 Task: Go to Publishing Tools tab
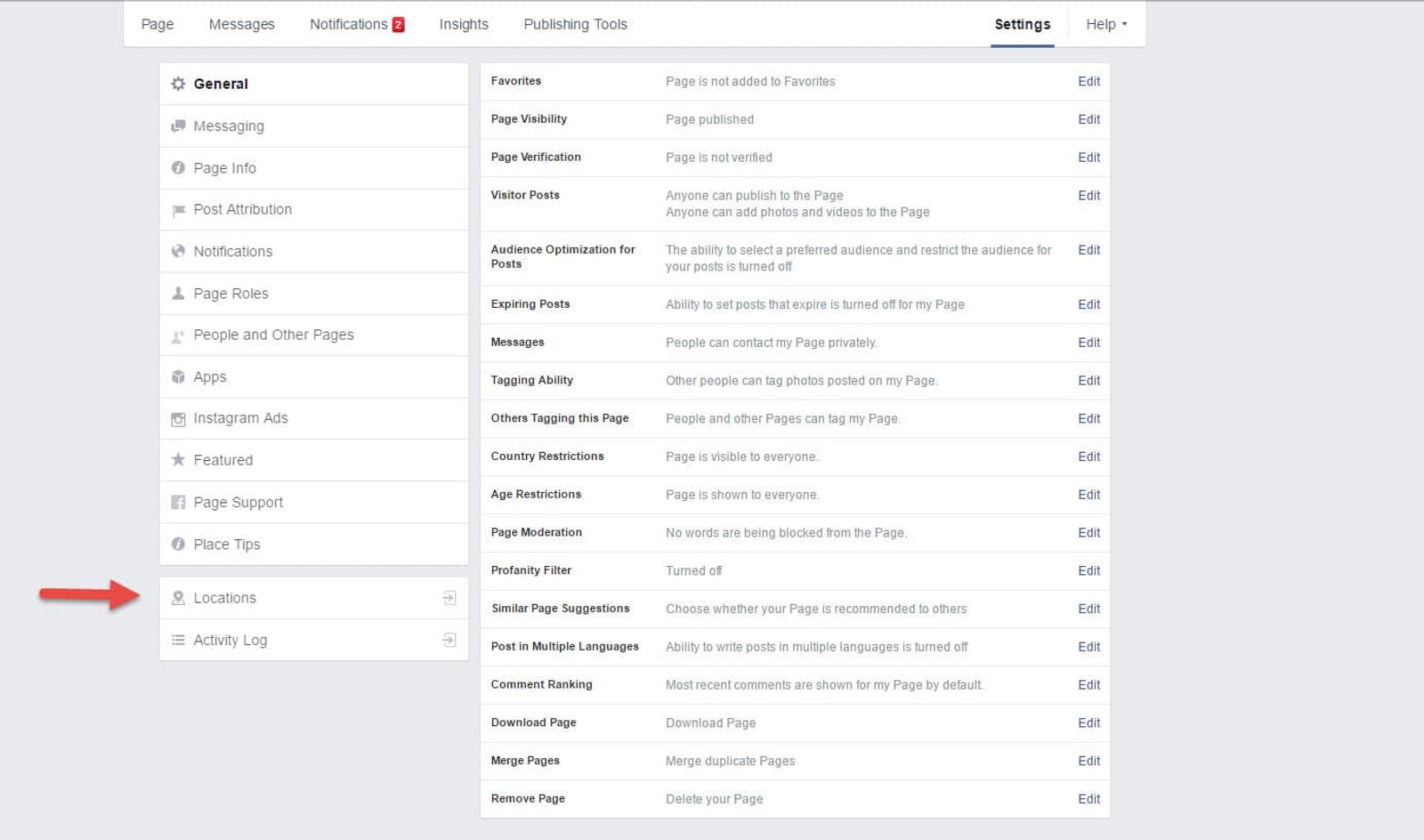click(575, 24)
